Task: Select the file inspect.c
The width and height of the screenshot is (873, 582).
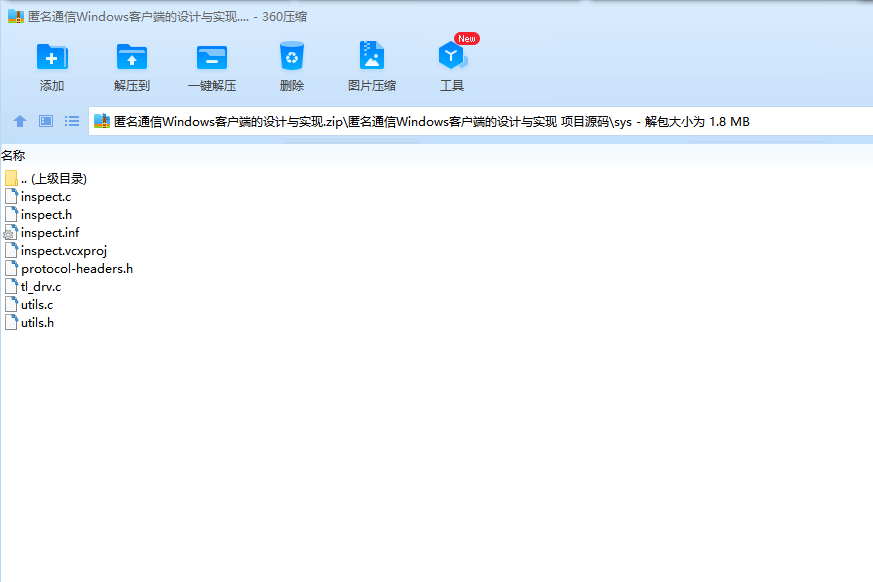Action: (x=38, y=197)
